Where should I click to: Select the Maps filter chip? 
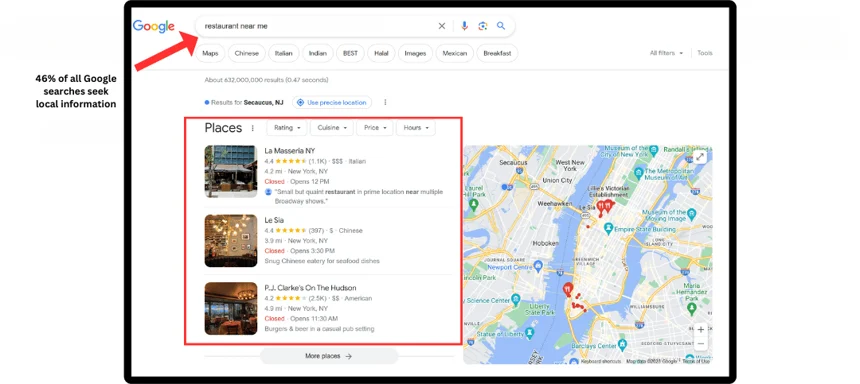click(x=210, y=53)
